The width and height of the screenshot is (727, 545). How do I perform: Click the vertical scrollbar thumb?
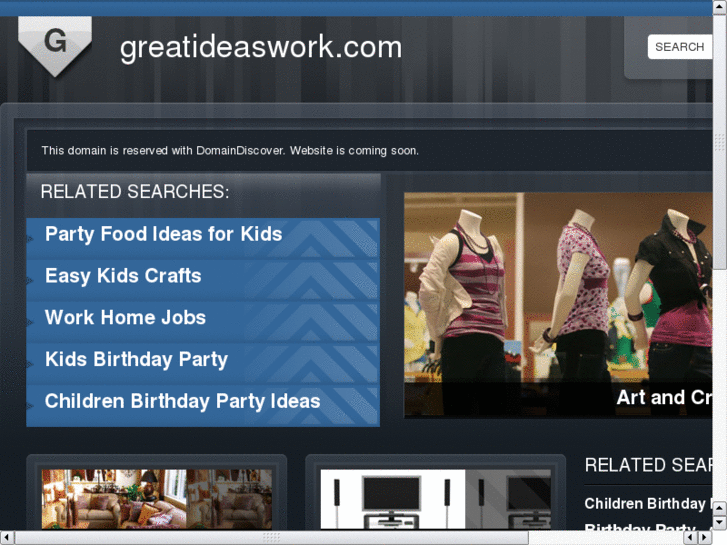click(x=720, y=141)
